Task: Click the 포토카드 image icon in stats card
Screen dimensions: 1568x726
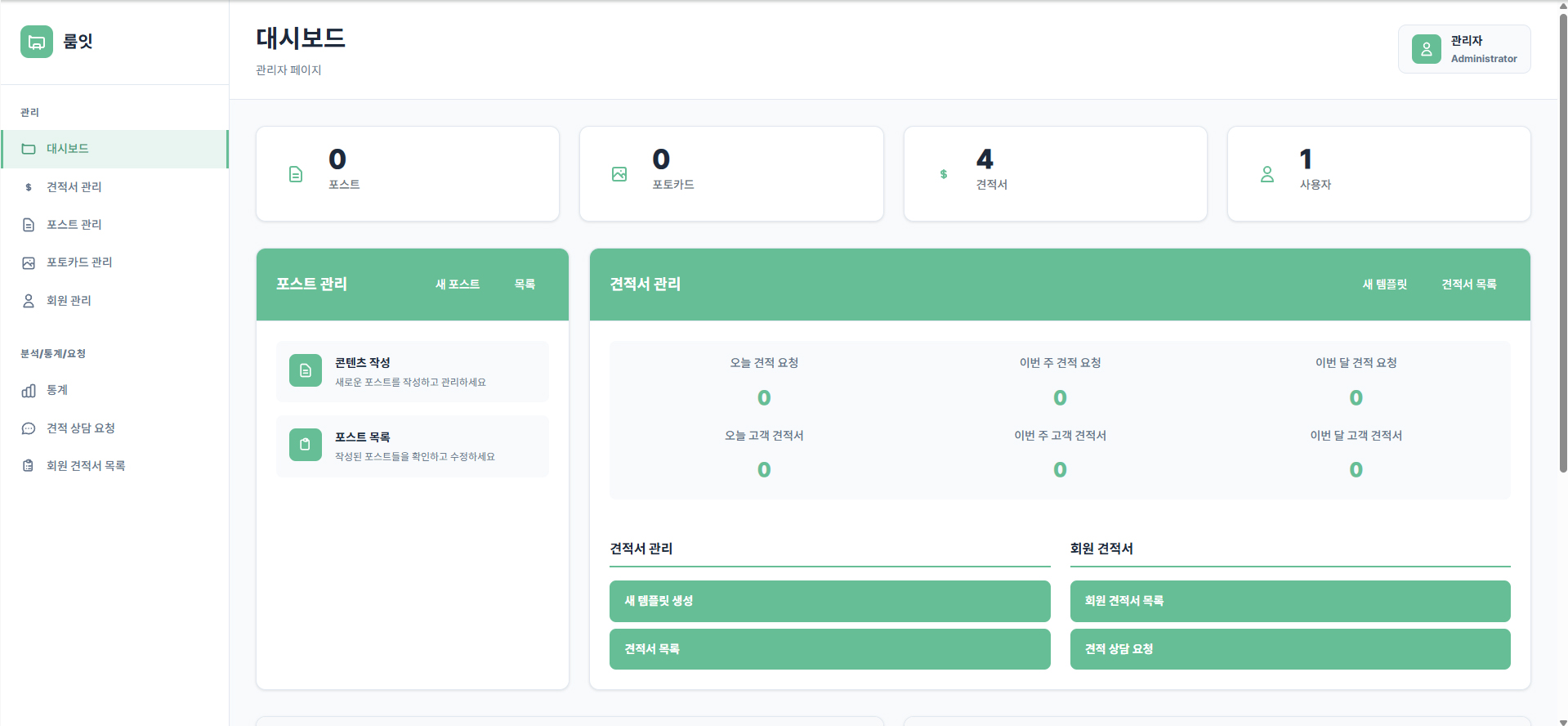Action: pyautogui.click(x=619, y=174)
